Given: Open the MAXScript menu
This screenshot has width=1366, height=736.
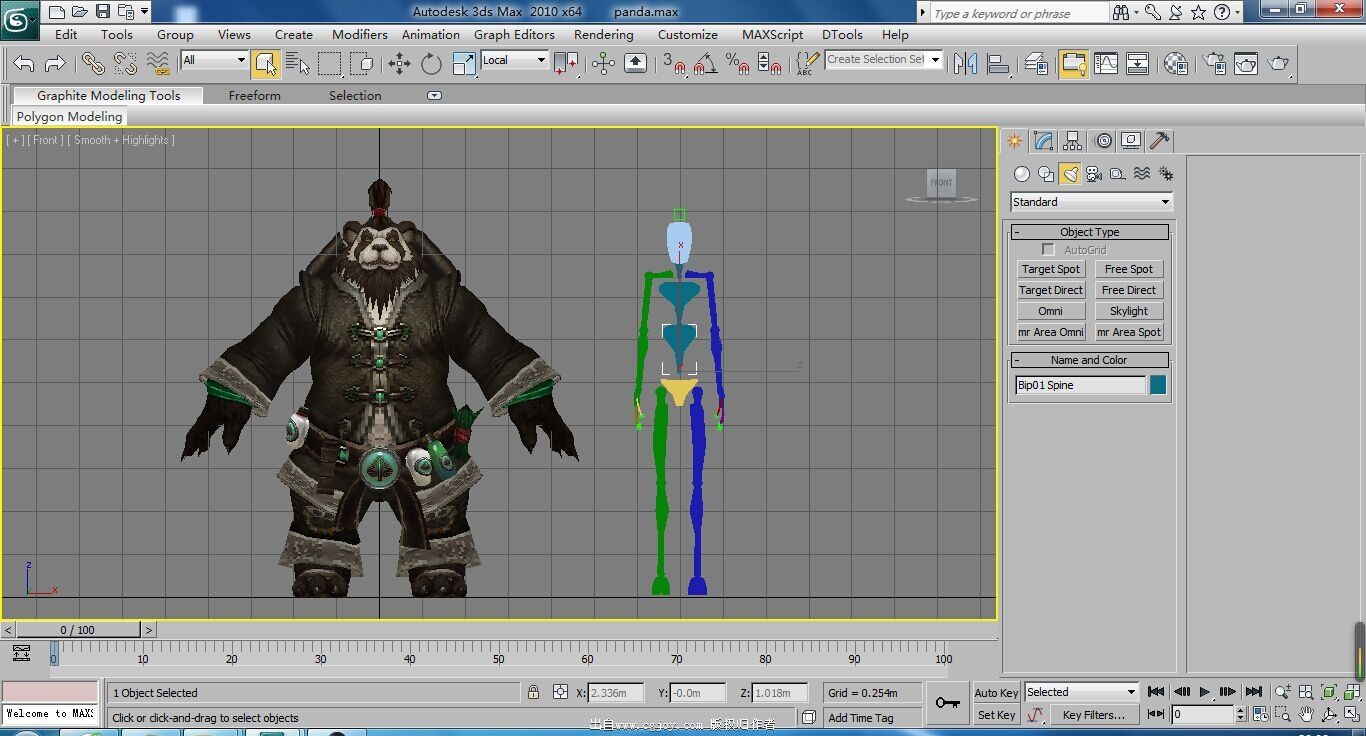Looking at the screenshot, I should tap(772, 34).
